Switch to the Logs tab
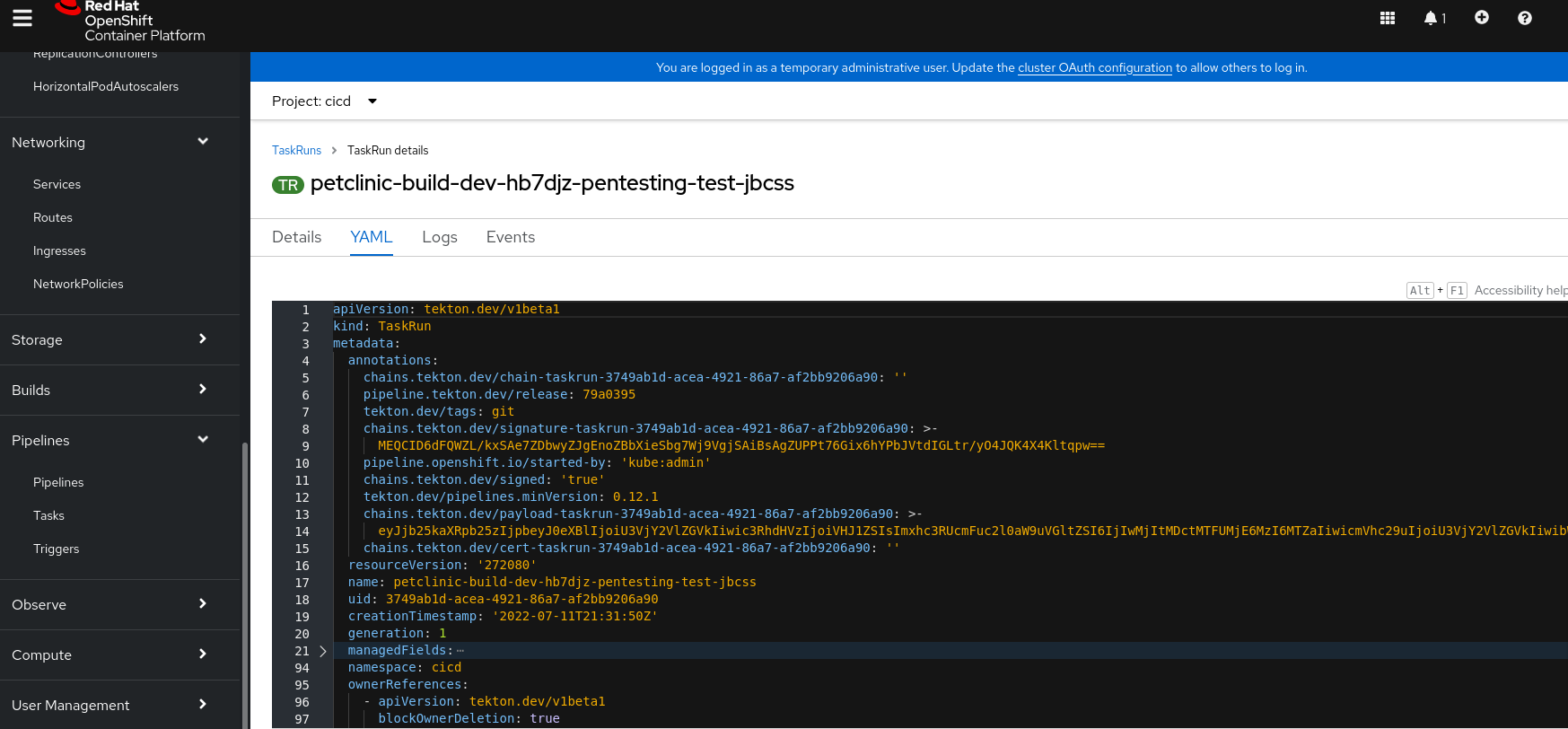Image resolution: width=1568 pixels, height=729 pixels. (440, 237)
